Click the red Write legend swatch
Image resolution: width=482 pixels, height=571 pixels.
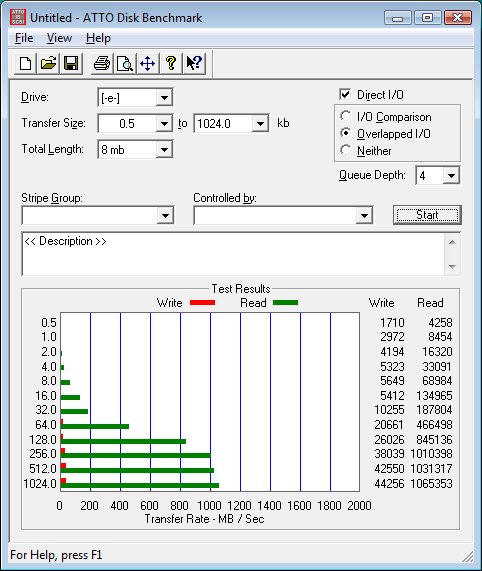pos(202,303)
